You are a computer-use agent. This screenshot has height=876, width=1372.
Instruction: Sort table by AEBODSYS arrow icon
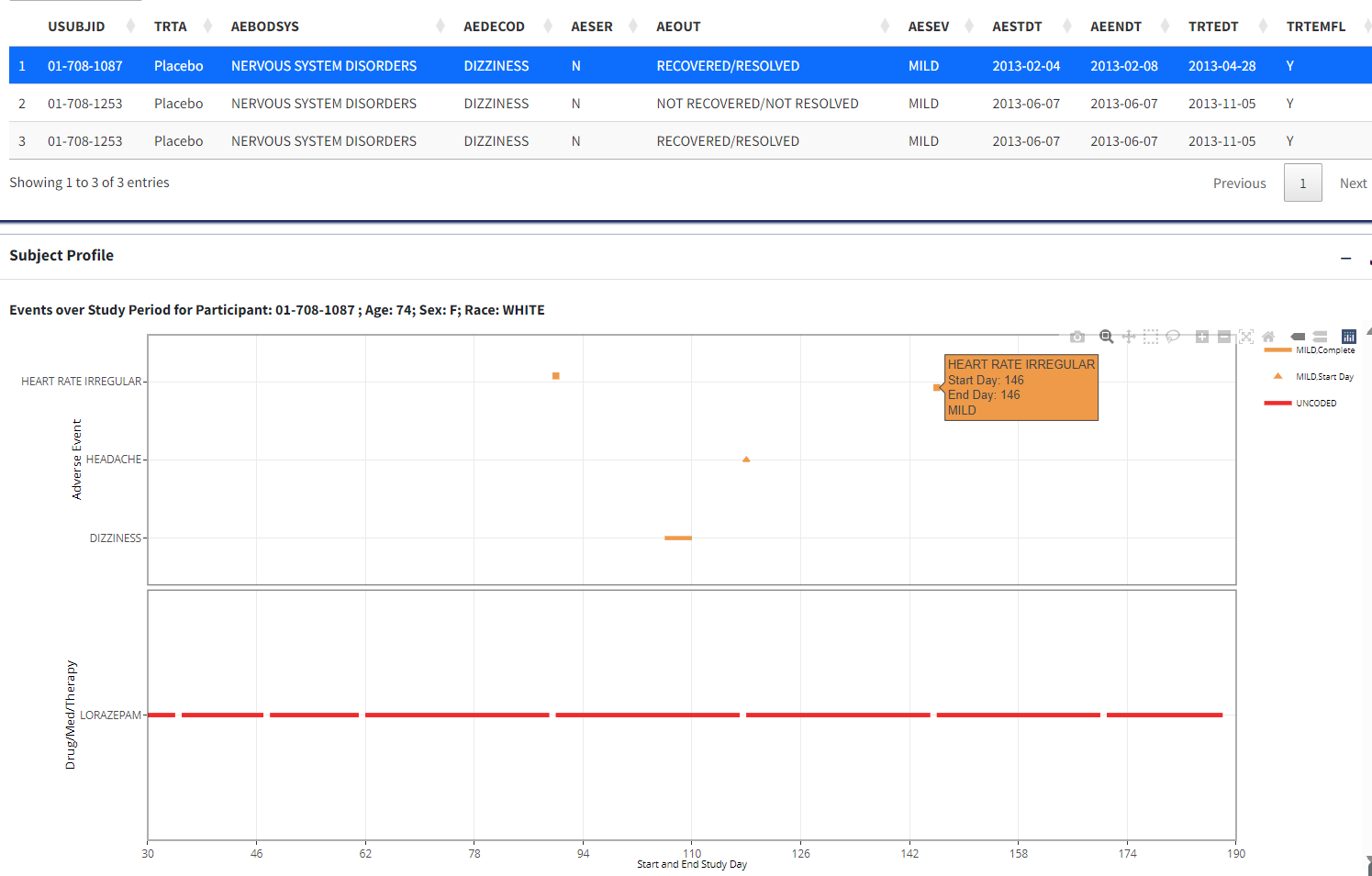(x=441, y=26)
